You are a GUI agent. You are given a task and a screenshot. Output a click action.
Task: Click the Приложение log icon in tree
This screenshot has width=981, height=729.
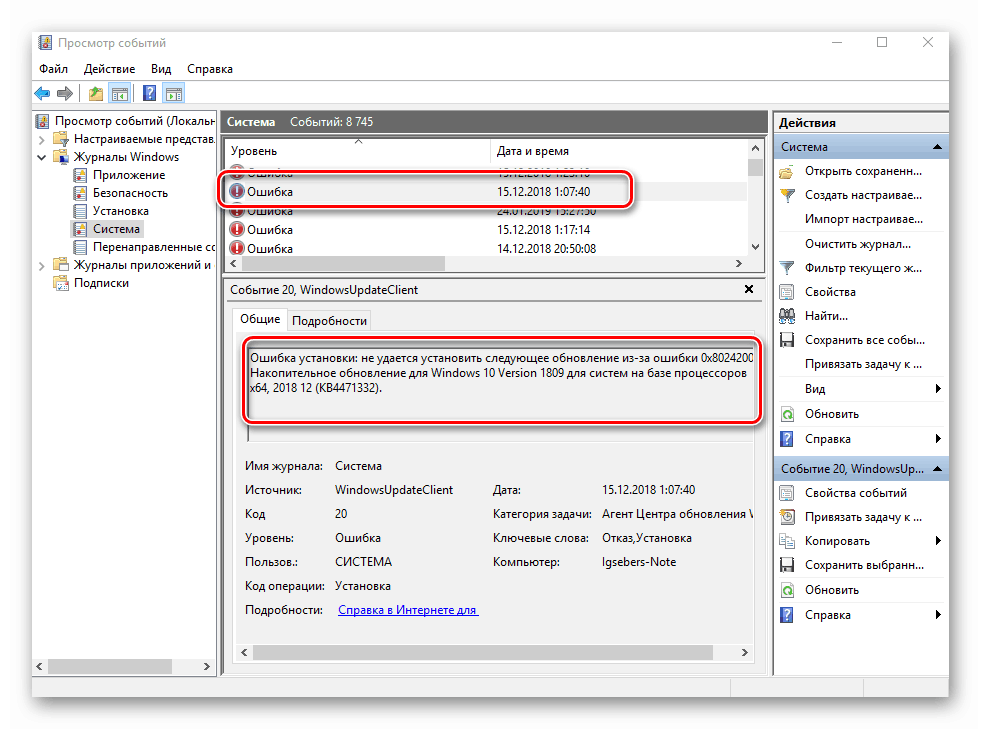pos(80,175)
